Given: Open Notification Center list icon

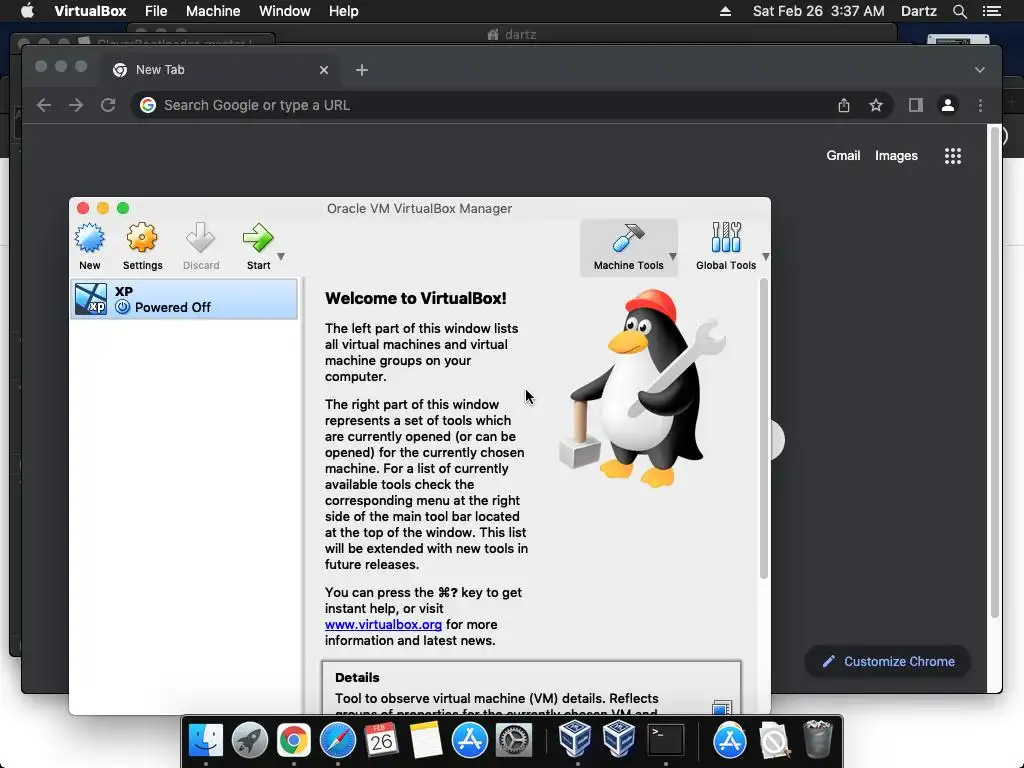Looking at the screenshot, I should (x=992, y=11).
